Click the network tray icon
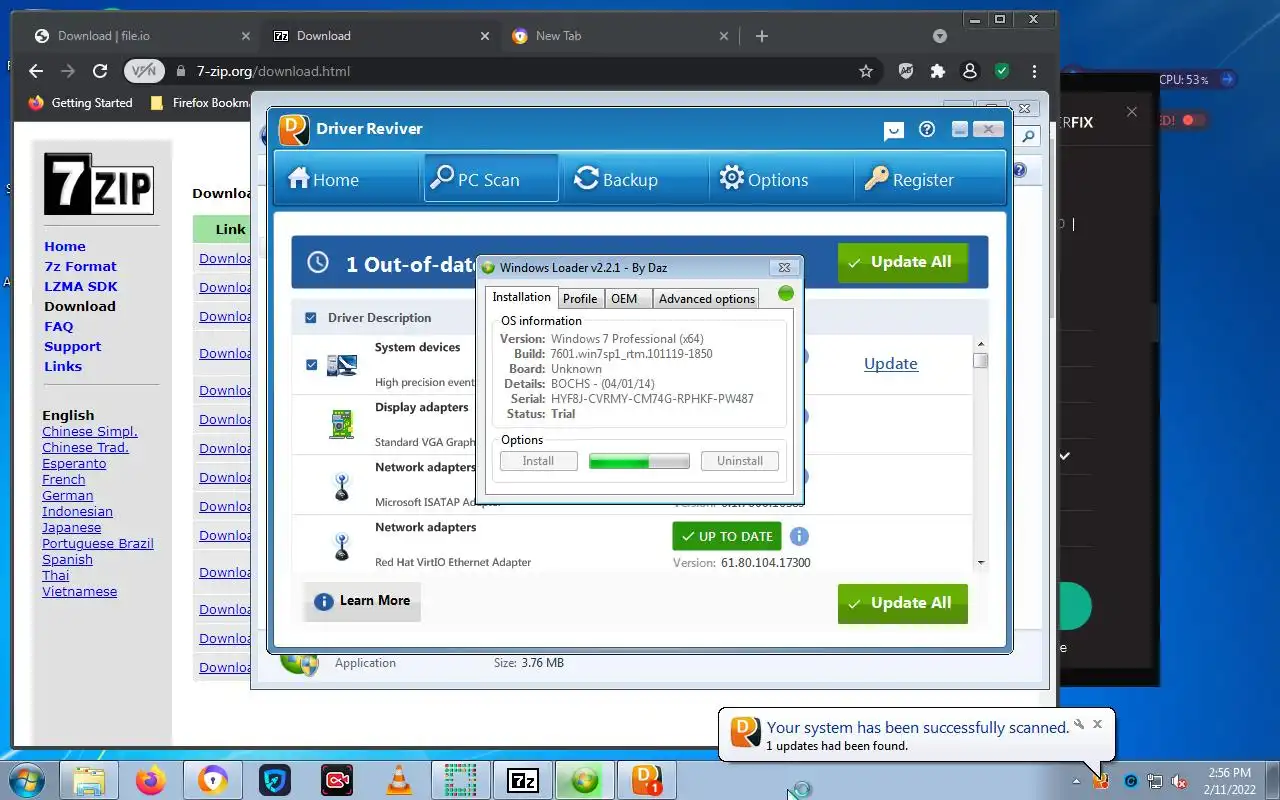The width and height of the screenshot is (1280, 800). [1155, 781]
